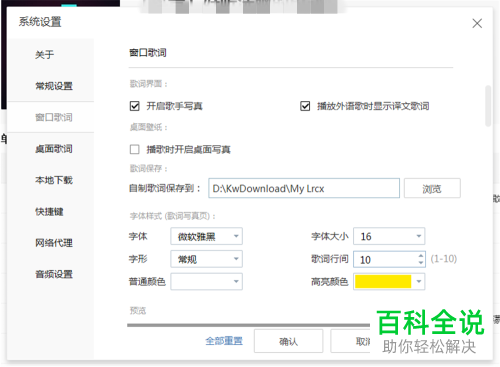Increase 歌词行间 with up arrow
The width and height of the screenshot is (500, 367).
point(421,256)
